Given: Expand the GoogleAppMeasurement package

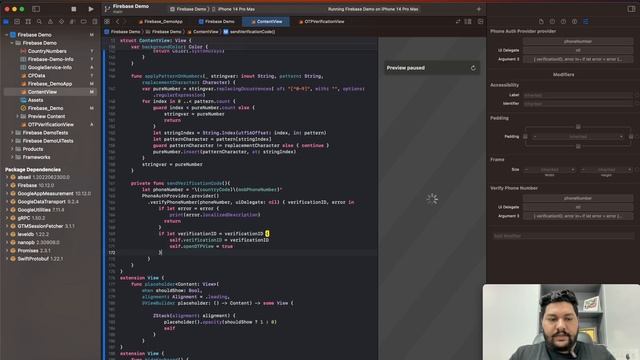Looking at the screenshot, I should point(7,194).
